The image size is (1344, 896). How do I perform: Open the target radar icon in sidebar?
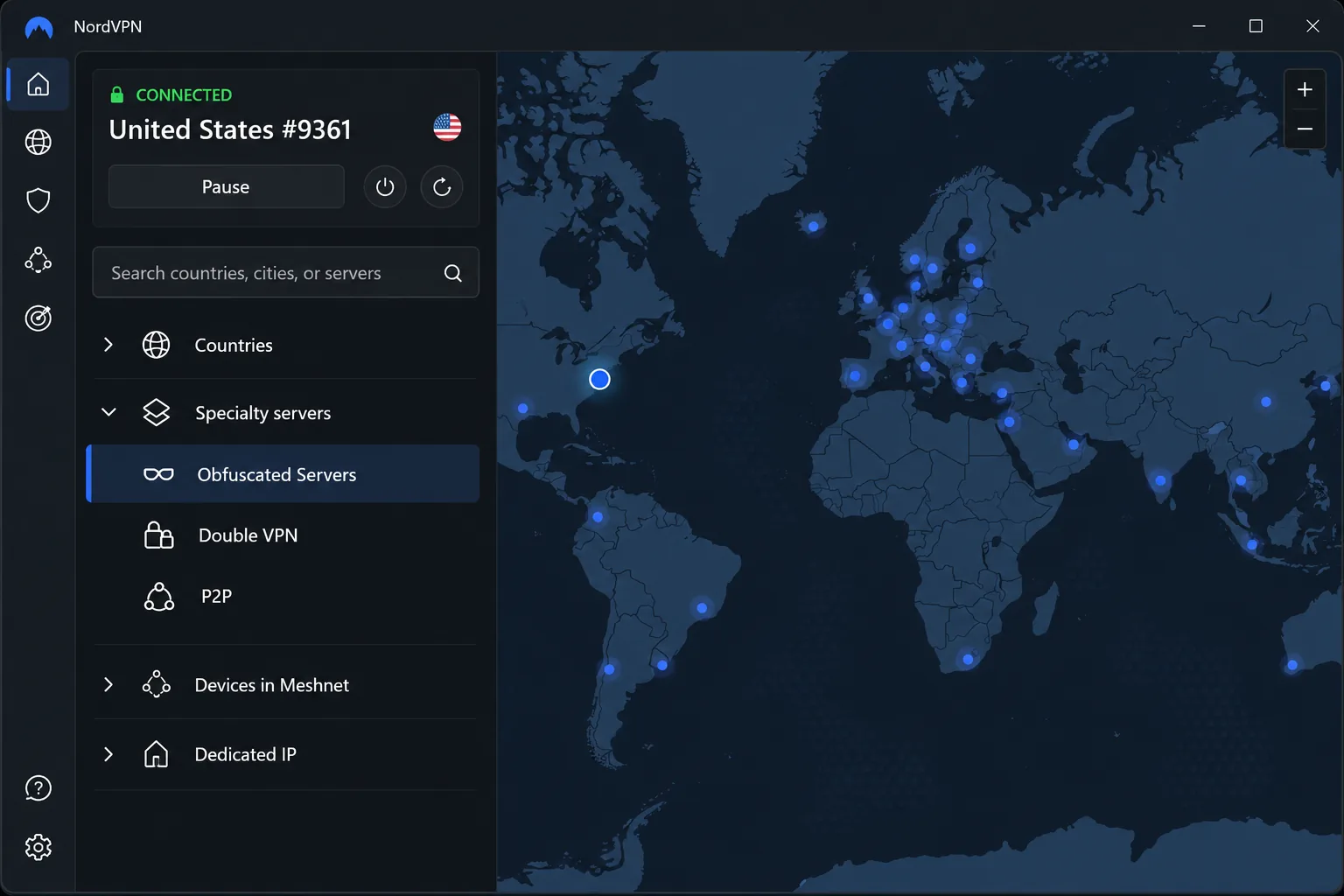pyautogui.click(x=38, y=318)
